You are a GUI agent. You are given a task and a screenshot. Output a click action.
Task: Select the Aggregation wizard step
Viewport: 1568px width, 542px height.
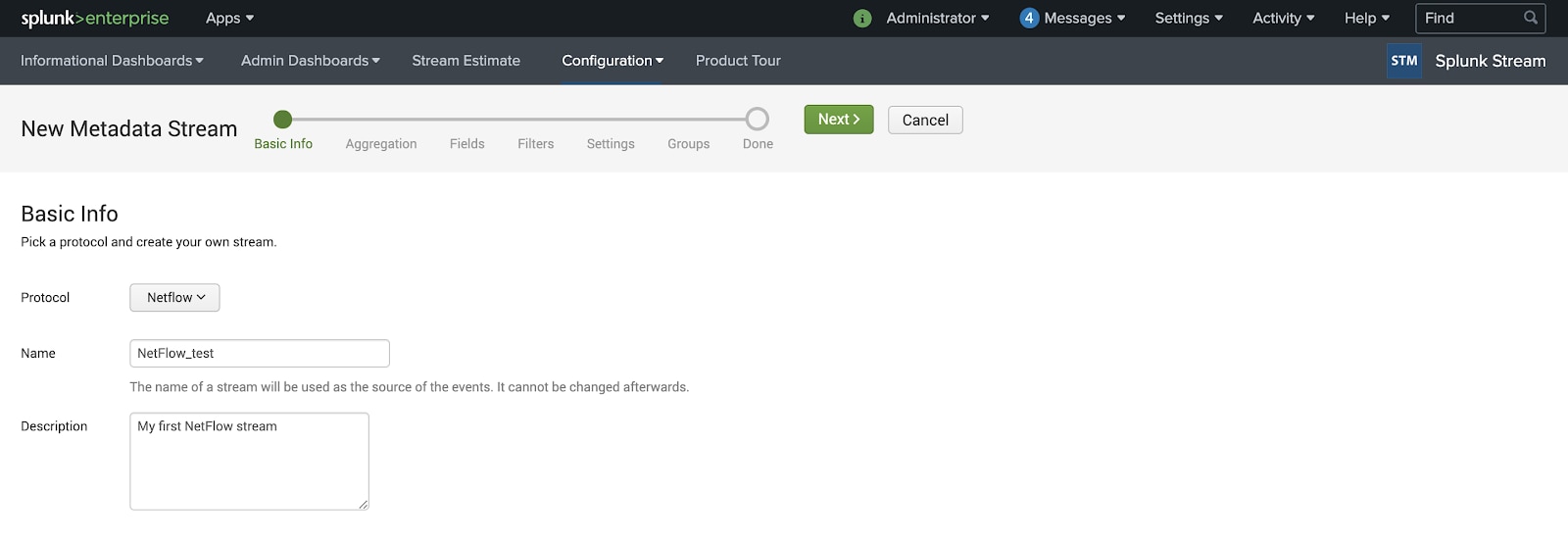pos(381,144)
